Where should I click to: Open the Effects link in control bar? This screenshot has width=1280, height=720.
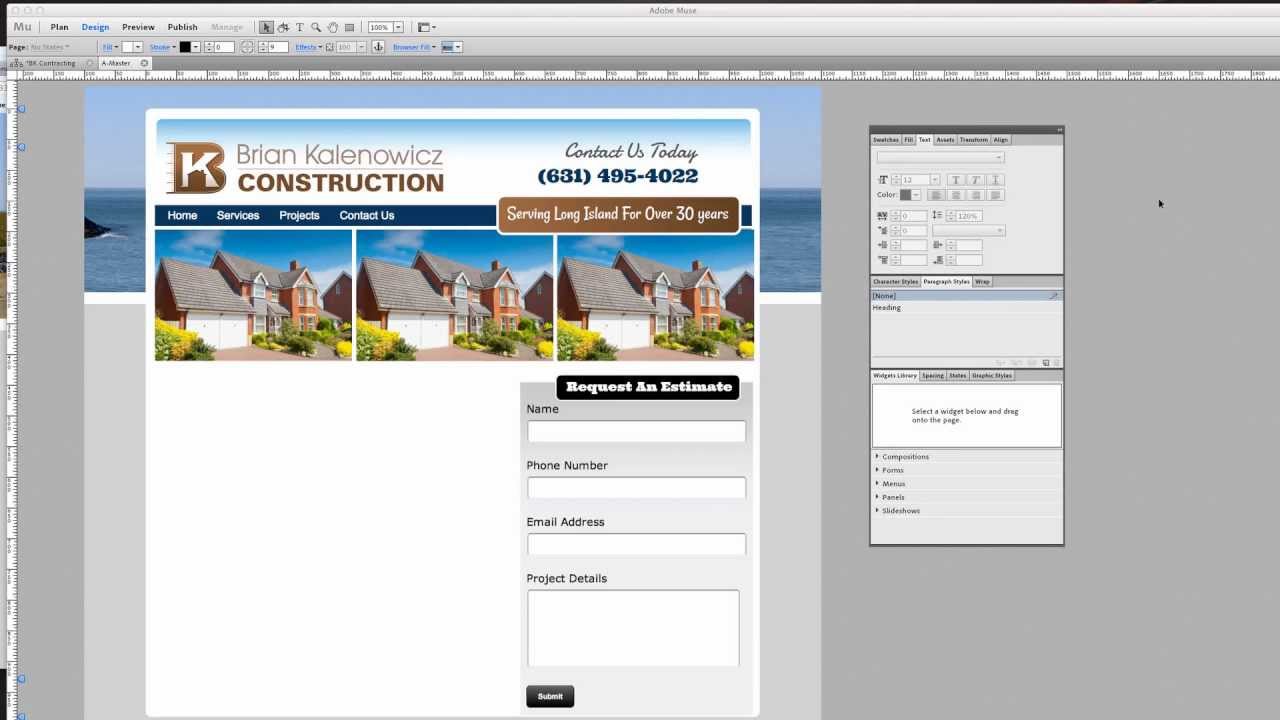pyautogui.click(x=306, y=47)
